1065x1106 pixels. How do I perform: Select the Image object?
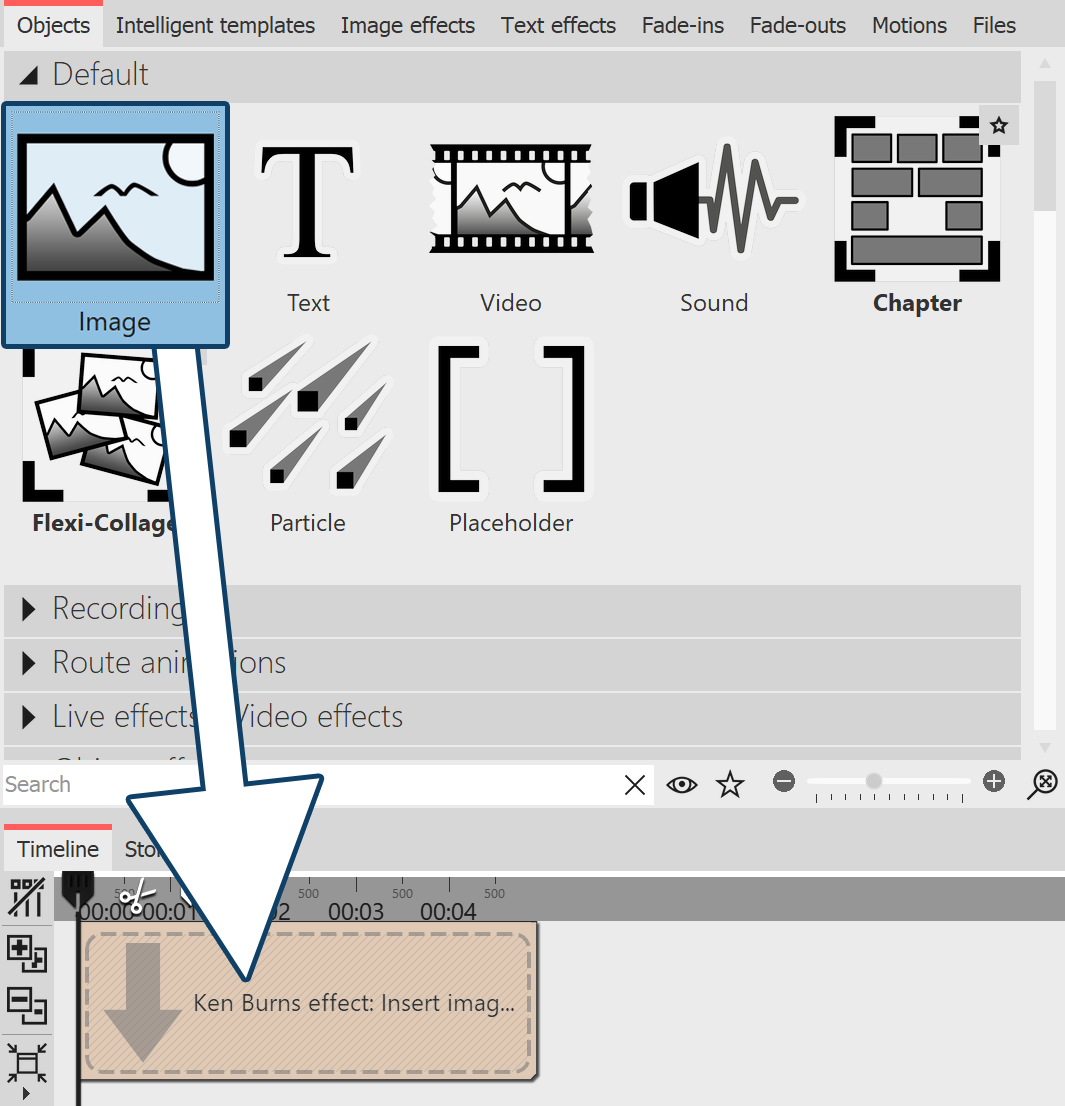116,224
